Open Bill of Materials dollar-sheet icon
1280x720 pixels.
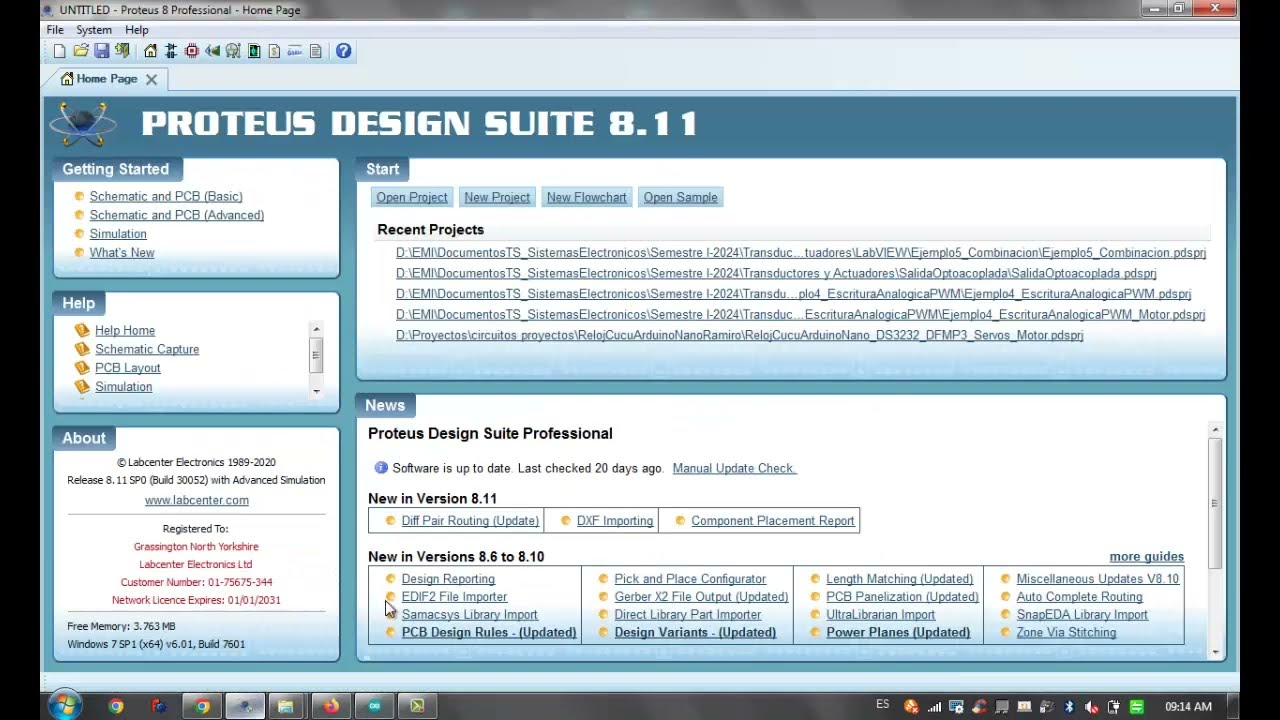274,51
